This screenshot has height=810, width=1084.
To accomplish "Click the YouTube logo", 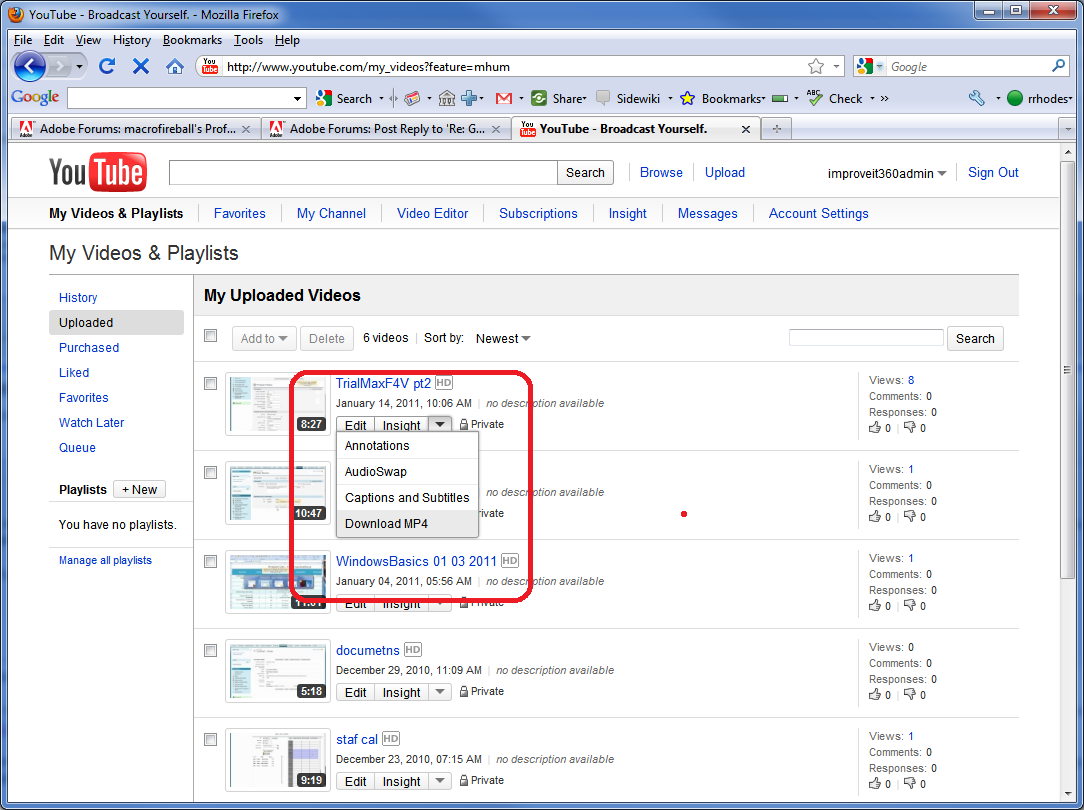I will [x=97, y=172].
